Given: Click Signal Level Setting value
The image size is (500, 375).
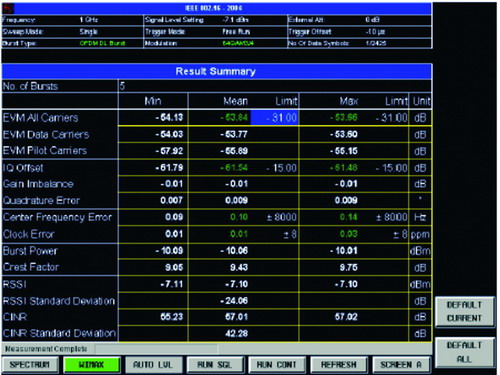Looking at the screenshot, I should coord(235,20).
